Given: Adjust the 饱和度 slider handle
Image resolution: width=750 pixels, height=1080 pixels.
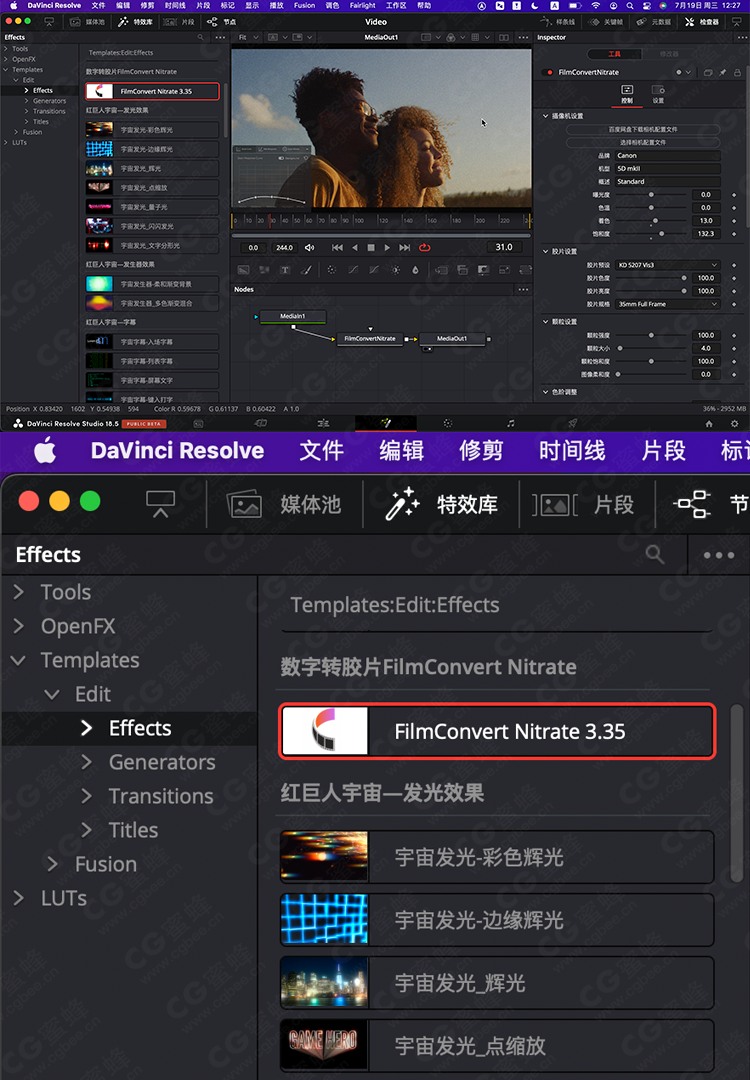Looking at the screenshot, I should (662, 234).
